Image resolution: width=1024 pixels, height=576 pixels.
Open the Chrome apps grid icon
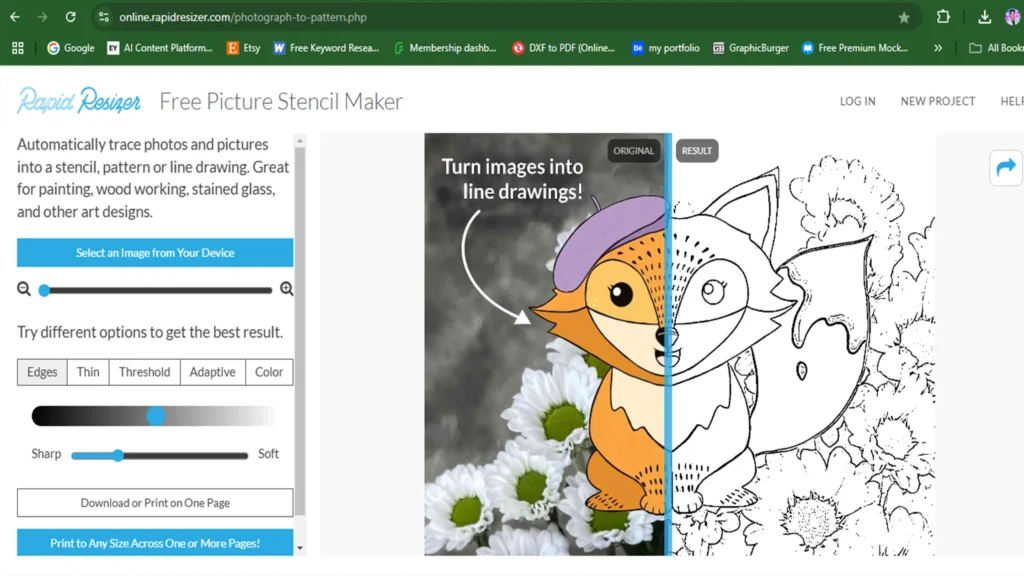[17, 48]
